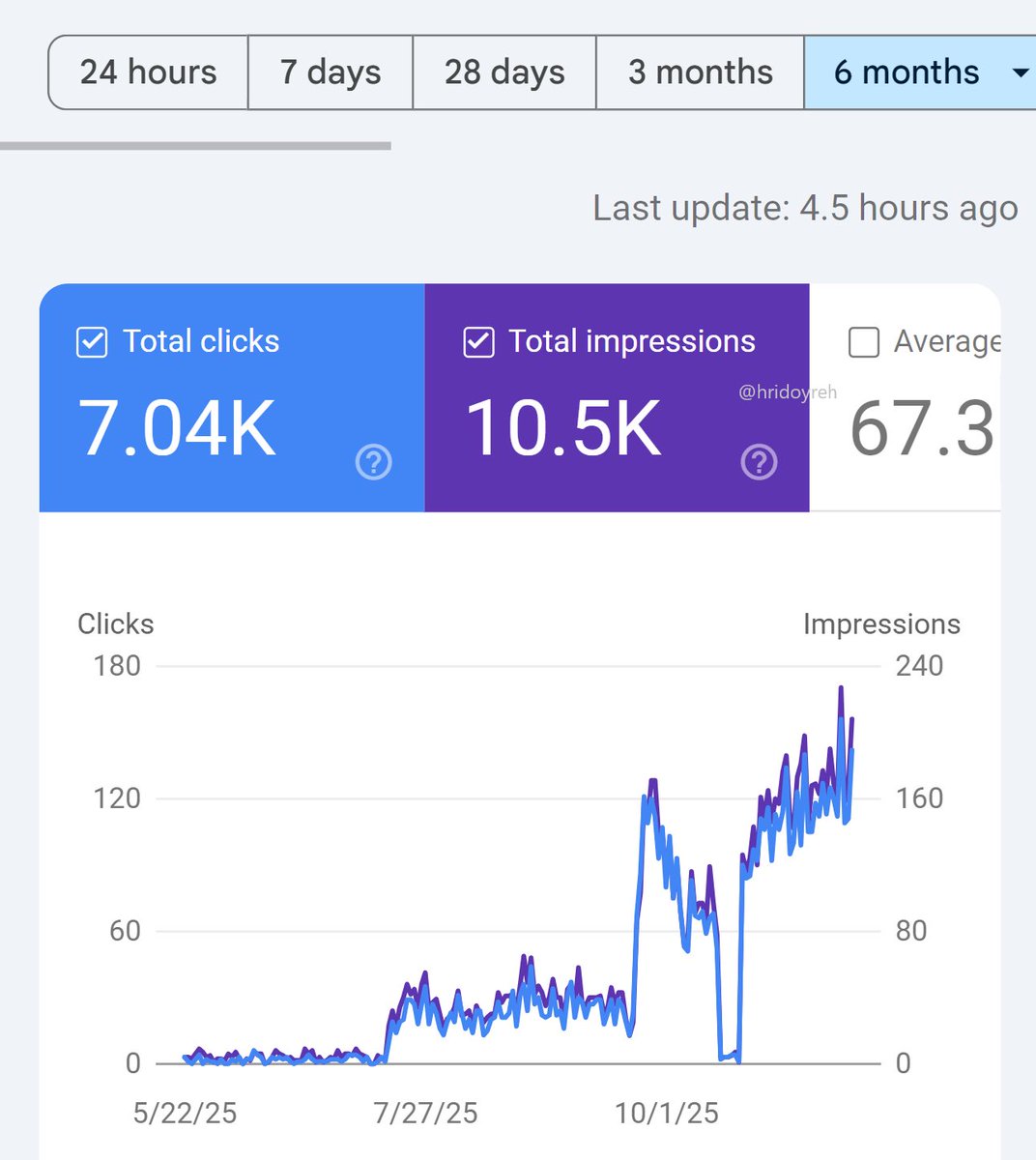Viewport: 1036px width, 1160px height.
Task: Select the 24 hours range
Action: [x=148, y=72]
